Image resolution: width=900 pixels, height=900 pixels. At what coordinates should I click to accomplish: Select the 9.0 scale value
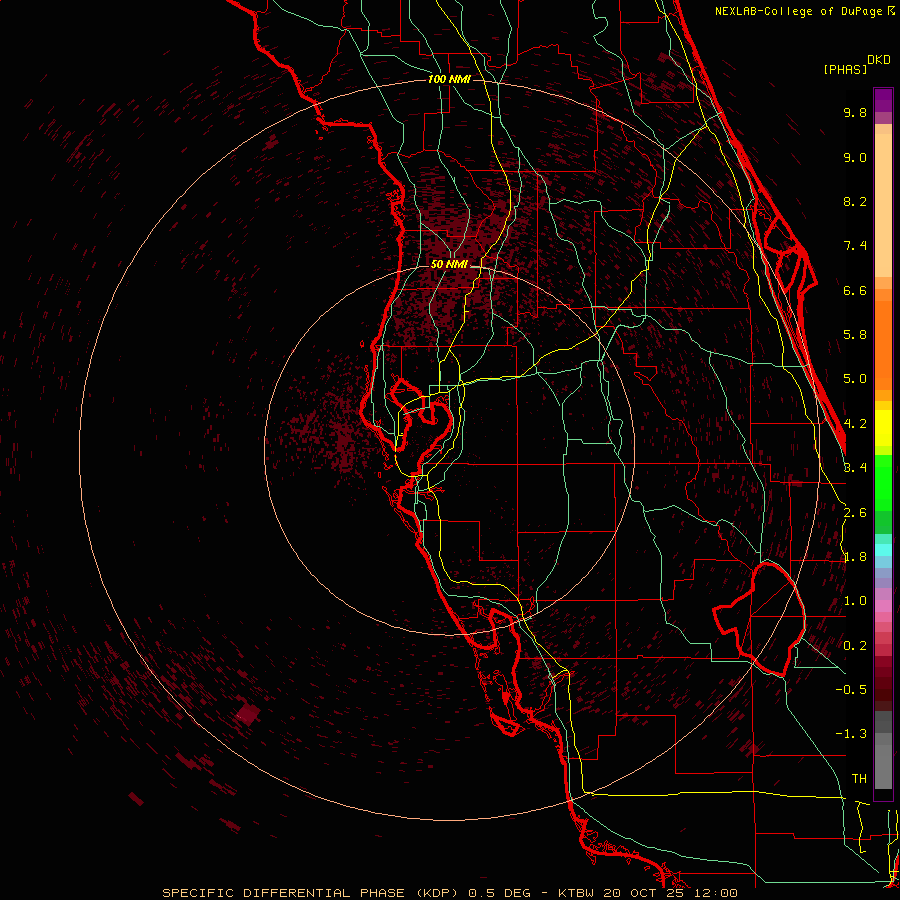point(855,158)
